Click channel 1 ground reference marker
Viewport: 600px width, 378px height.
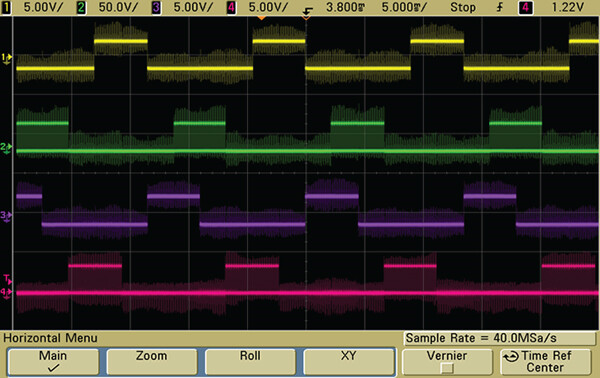point(7,58)
